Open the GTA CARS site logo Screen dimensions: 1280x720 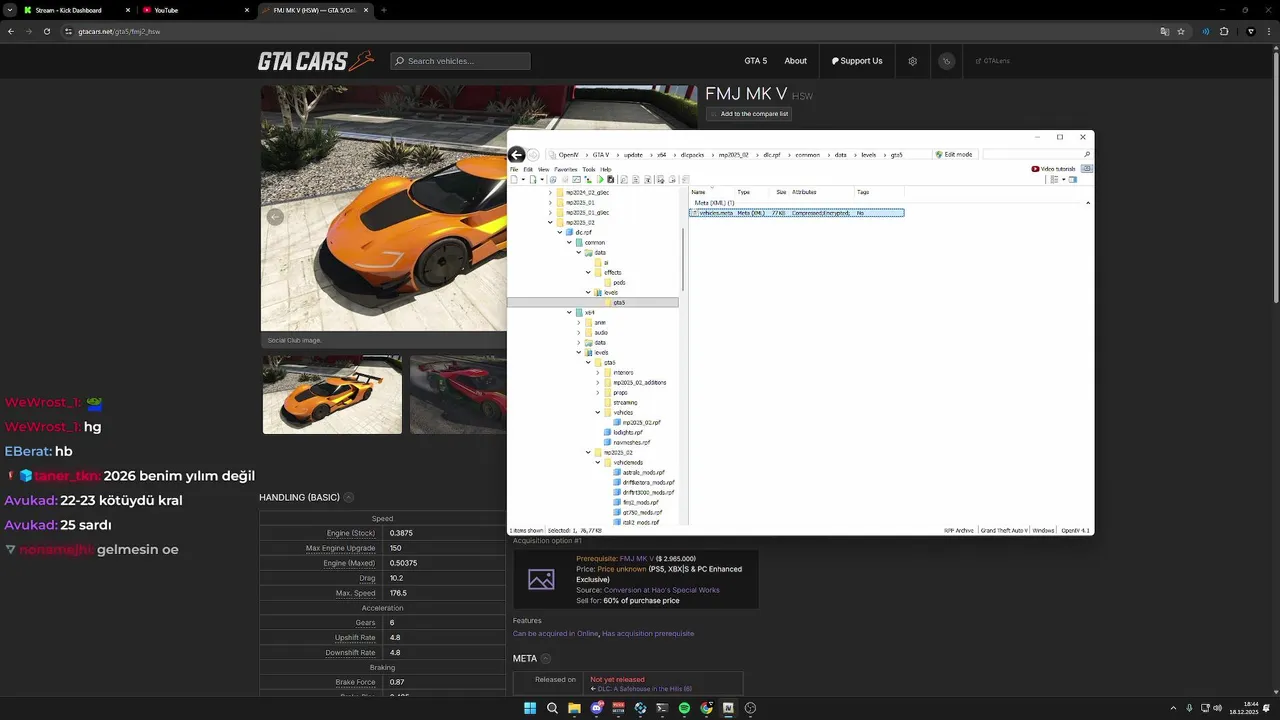pyautogui.click(x=316, y=61)
